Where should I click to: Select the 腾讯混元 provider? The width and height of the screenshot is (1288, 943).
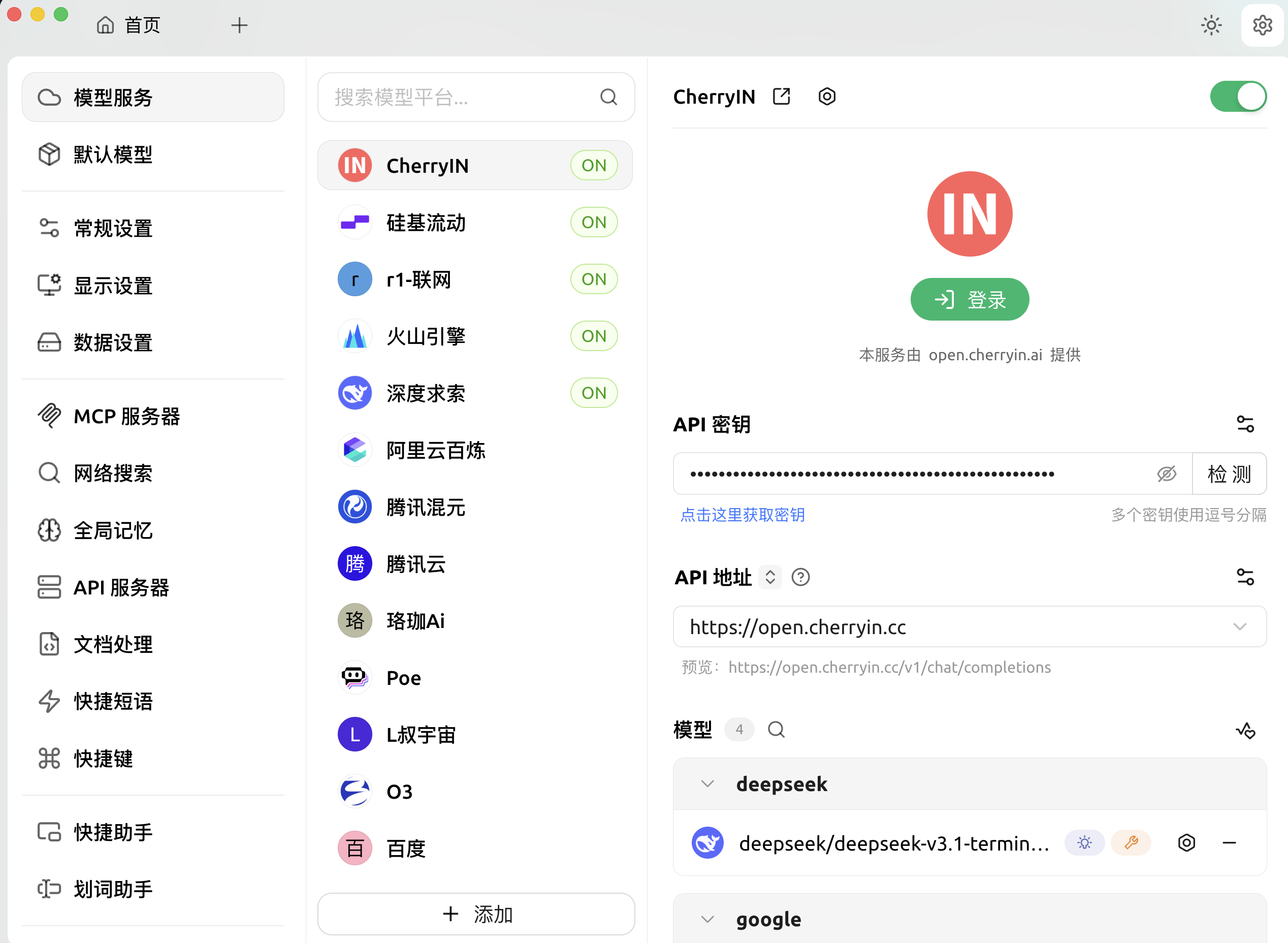475,507
